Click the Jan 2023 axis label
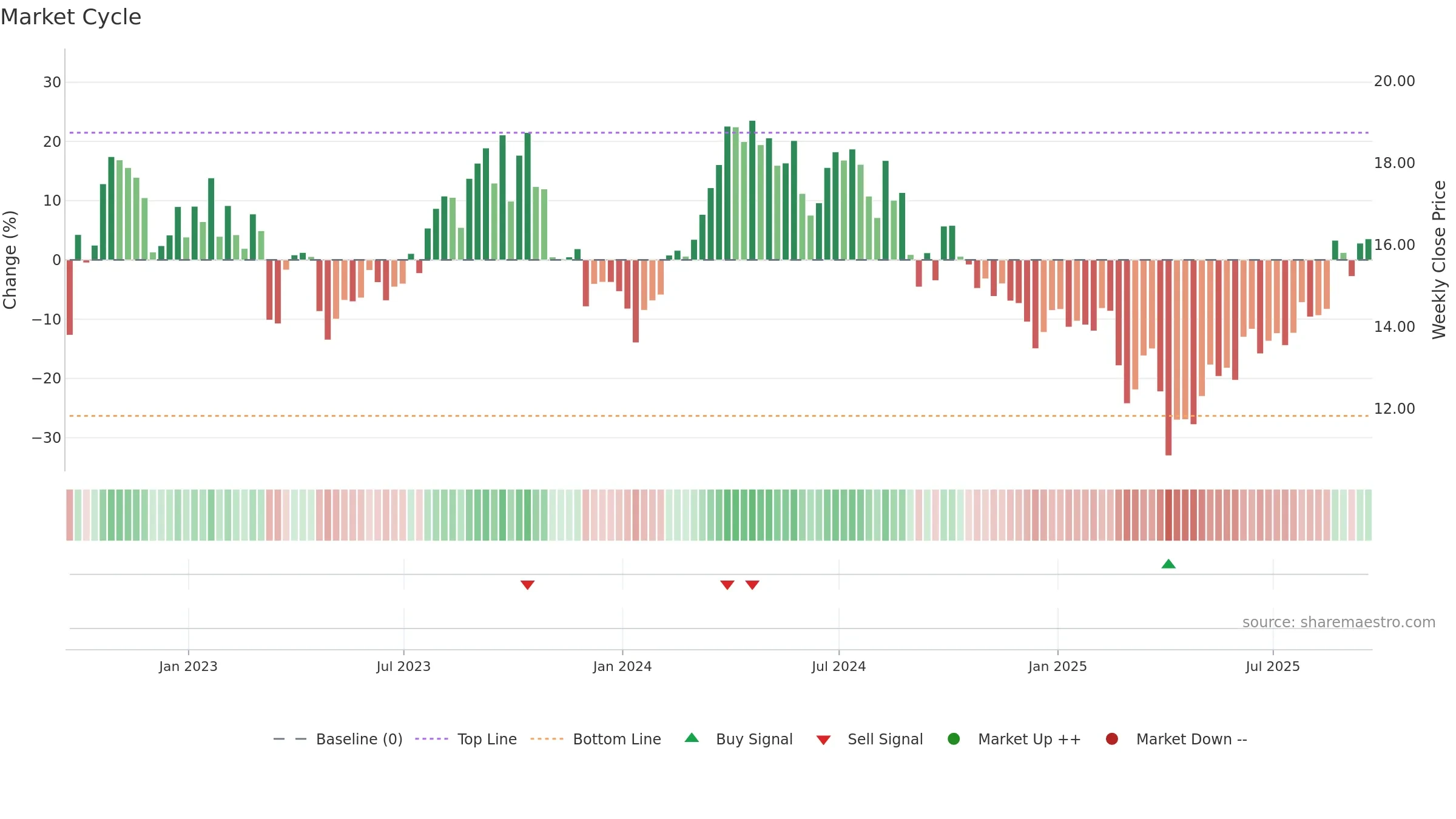1456x819 pixels. coord(188,667)
